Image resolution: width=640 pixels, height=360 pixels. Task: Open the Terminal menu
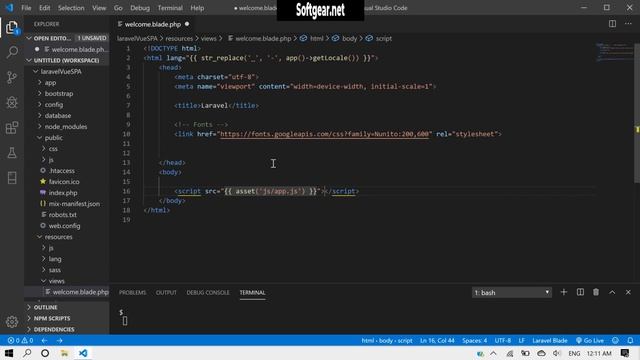pyautogui.click(x=170, y=8)
